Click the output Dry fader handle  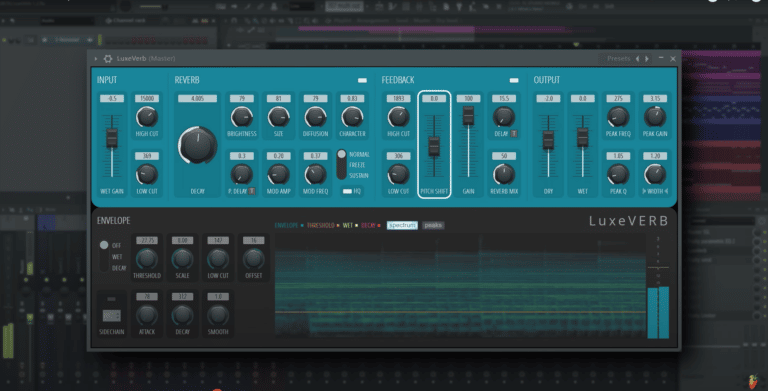[x=548, y=140]
